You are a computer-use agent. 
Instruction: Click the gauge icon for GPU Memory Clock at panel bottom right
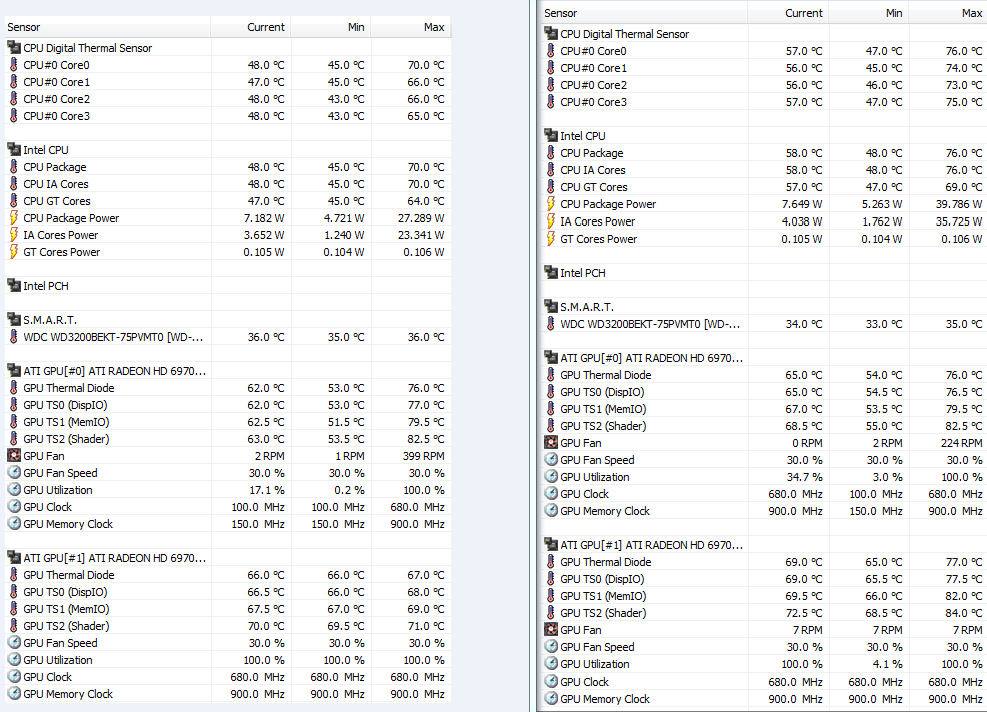point(551,699)
